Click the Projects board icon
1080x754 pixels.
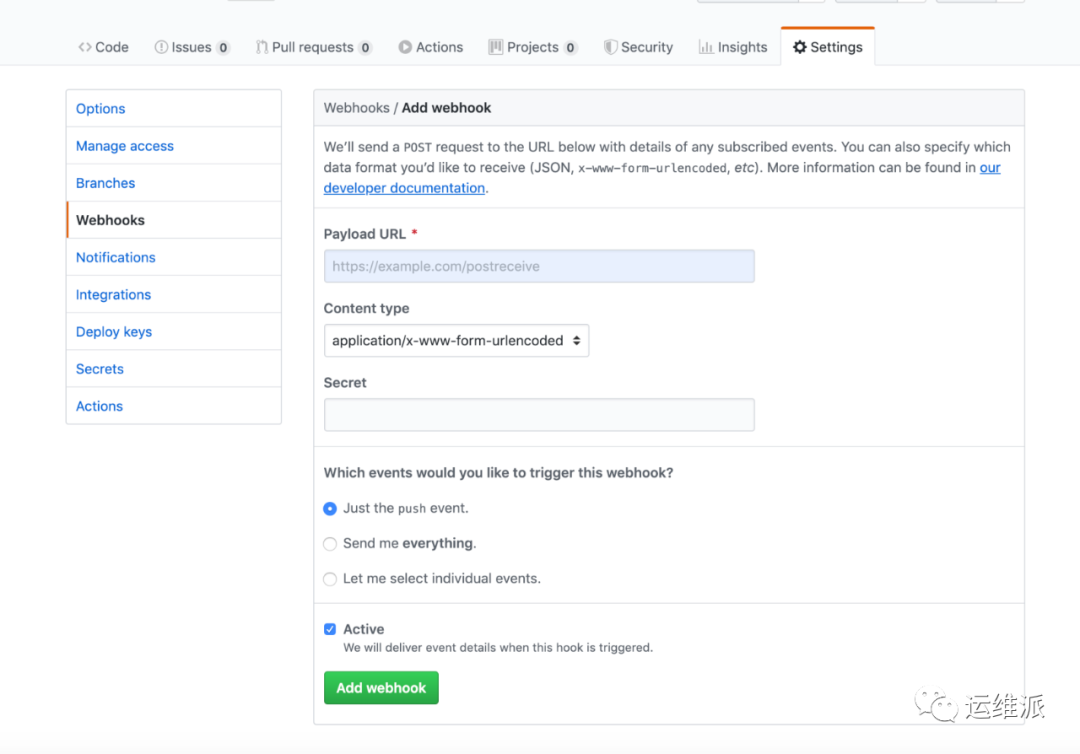(495, 47)
